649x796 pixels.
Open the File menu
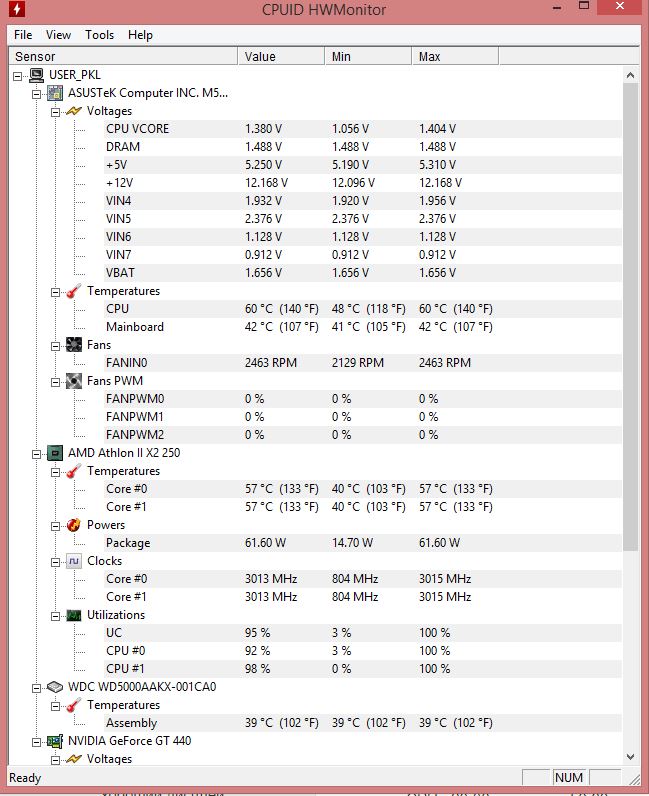23,35
